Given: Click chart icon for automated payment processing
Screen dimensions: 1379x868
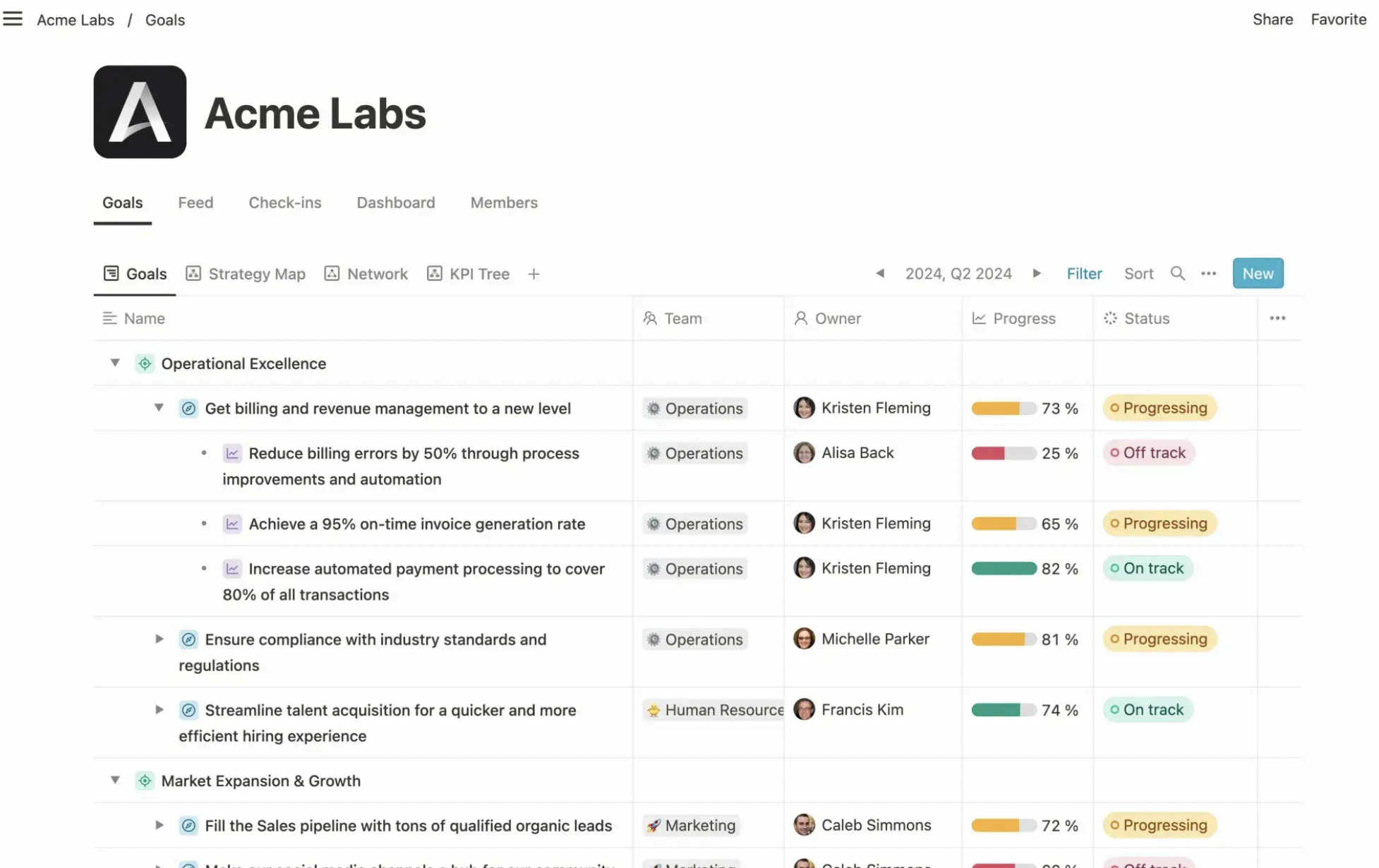Looking at the screenshot, I should (x=232, y=569).
